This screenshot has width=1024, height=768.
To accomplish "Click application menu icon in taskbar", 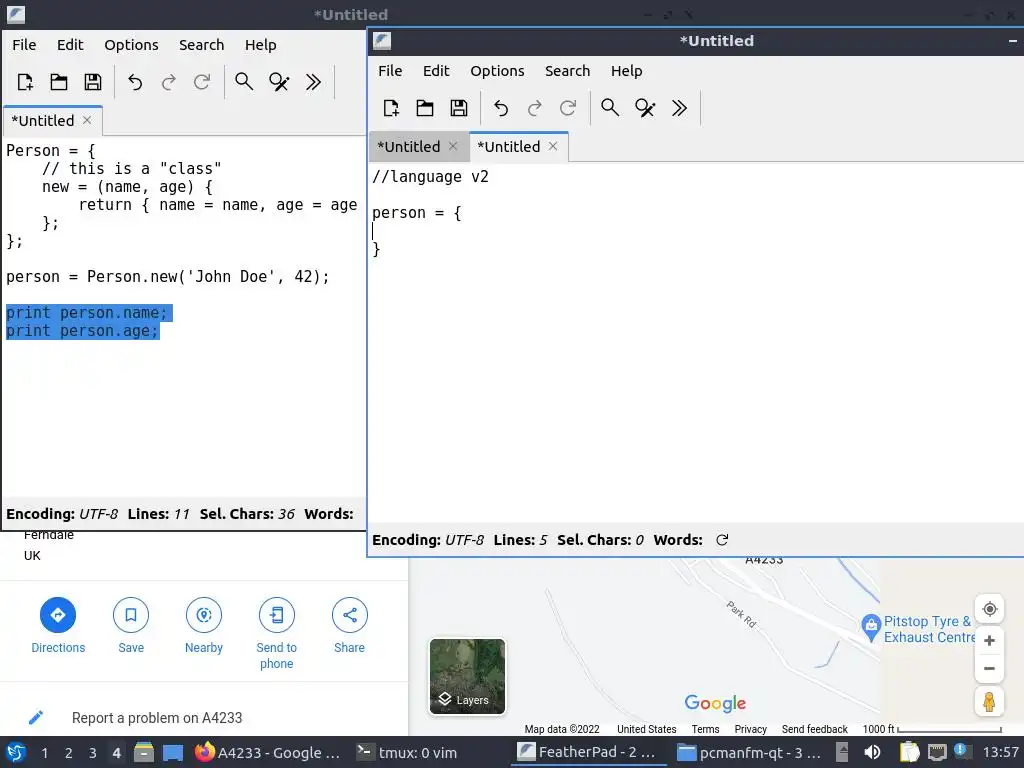I will click(x=16, y=752).
